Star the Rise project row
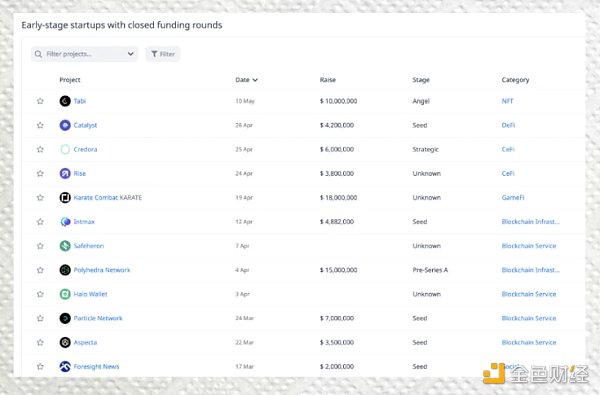Viewport: 600px width, 395px height. point(40,173)
